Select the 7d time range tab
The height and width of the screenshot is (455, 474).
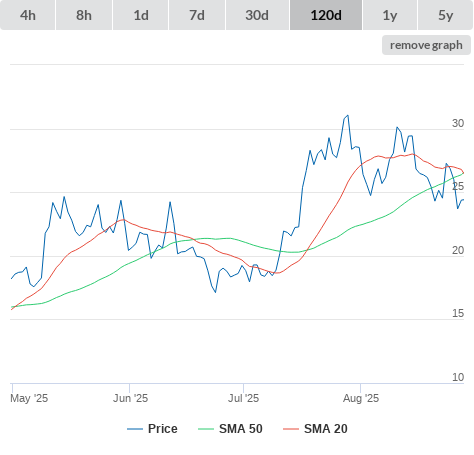pos(197,15)
